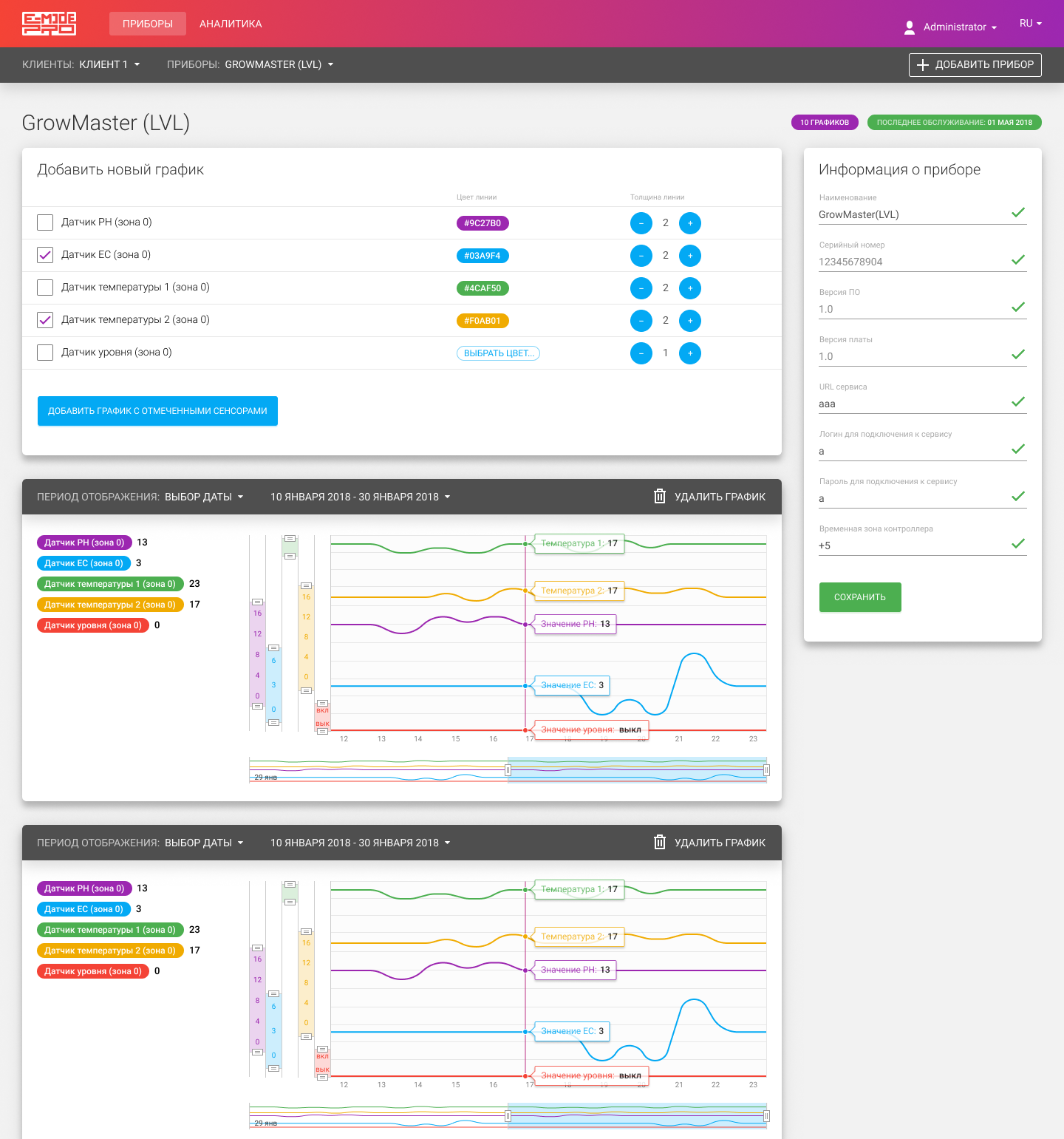
Task: Open the #F0AB01 orange color swatch
Action: click(482, 321)
